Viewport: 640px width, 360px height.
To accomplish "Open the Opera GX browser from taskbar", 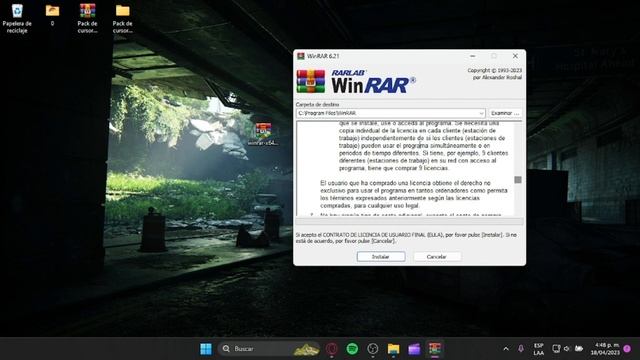I will (x=332, y=349).
